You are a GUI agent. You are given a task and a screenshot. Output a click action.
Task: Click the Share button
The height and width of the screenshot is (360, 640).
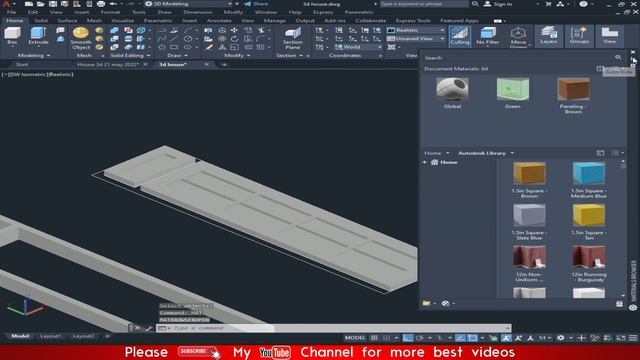256,4
